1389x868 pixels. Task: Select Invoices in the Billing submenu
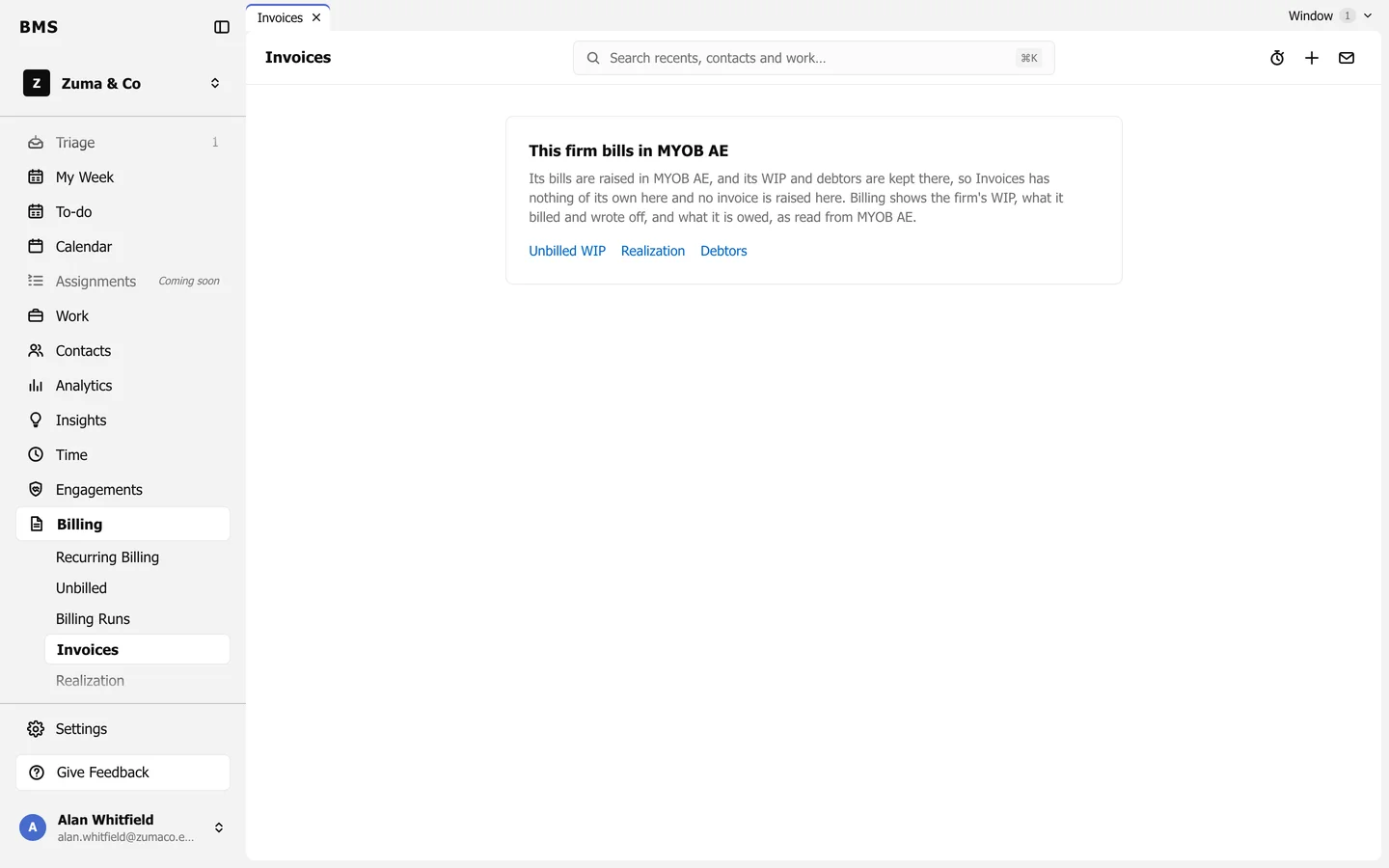point(137,650)
